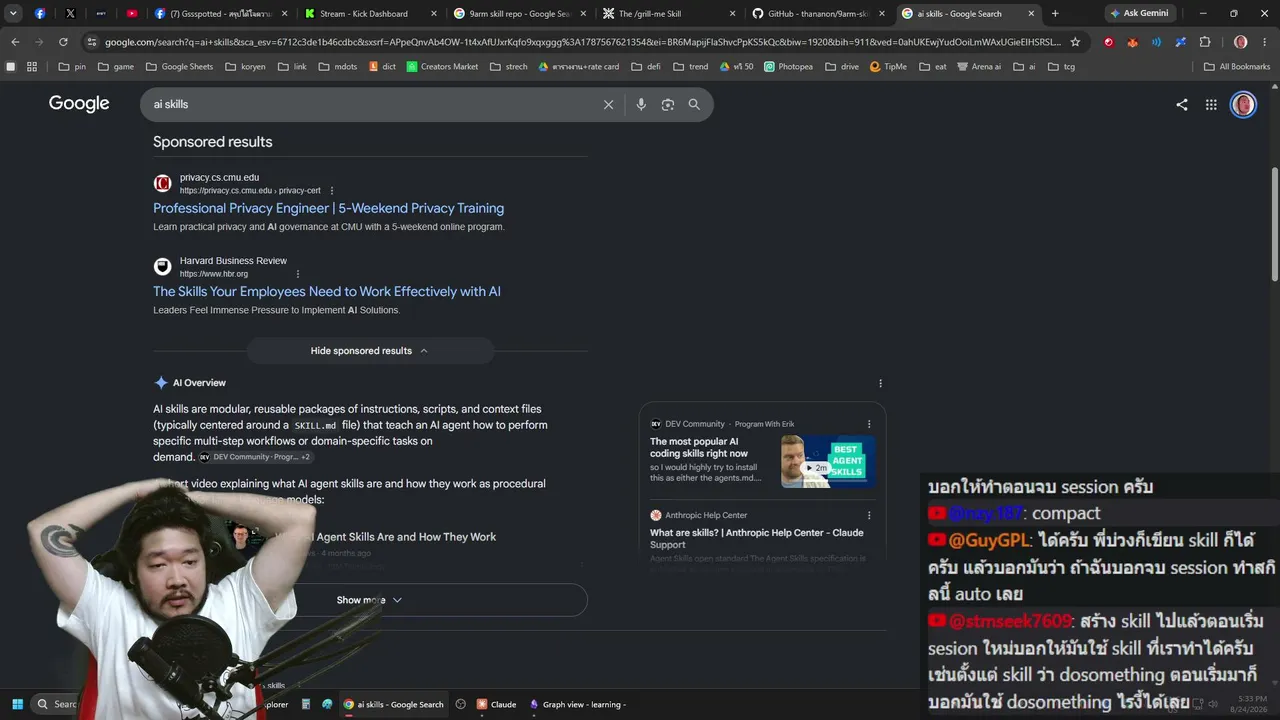Open options for the AI Overview
1280x720 pixels.
point(880,383)
